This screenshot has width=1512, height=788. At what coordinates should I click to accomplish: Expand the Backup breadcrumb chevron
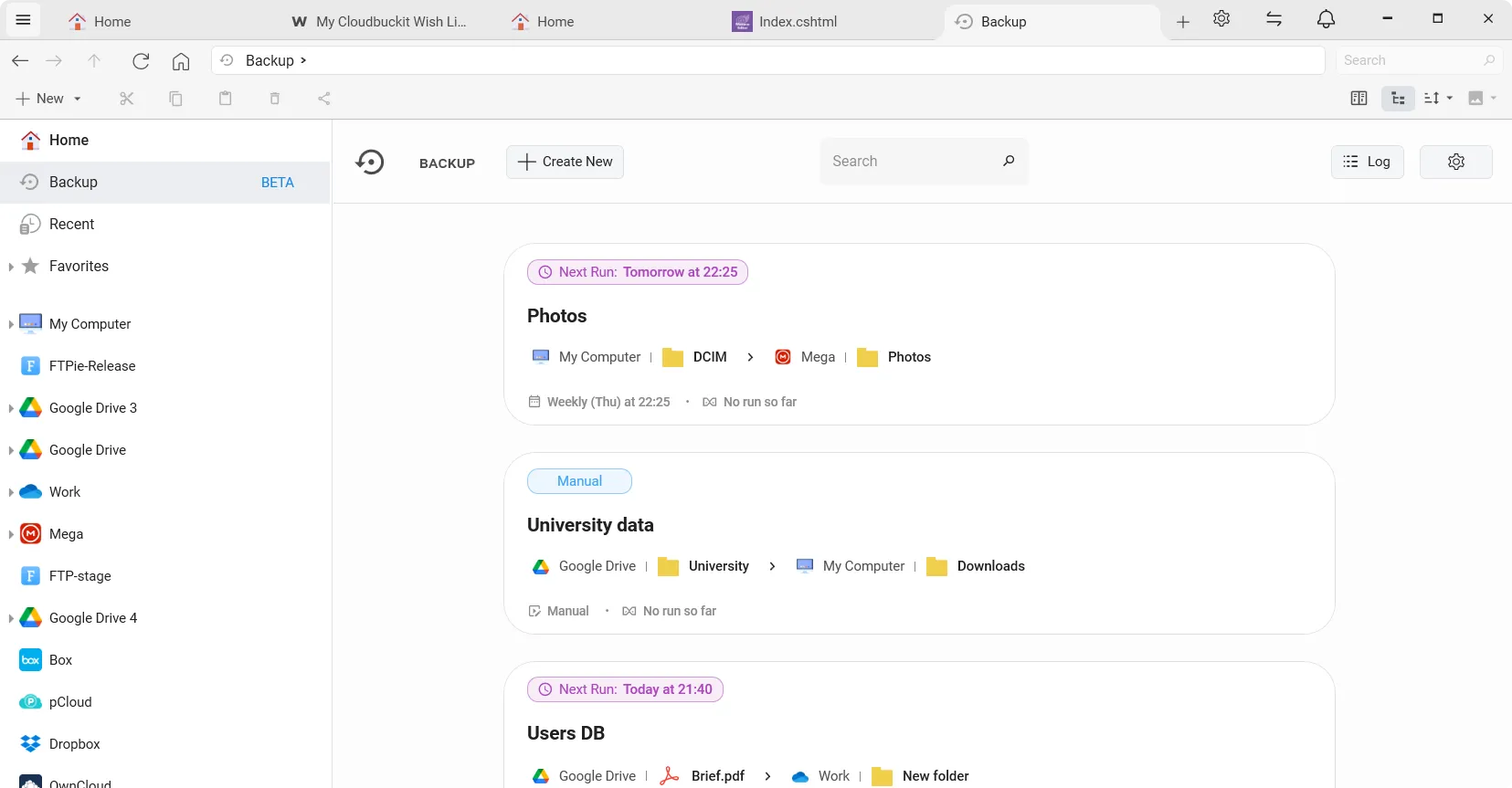(x=303, y=60)
